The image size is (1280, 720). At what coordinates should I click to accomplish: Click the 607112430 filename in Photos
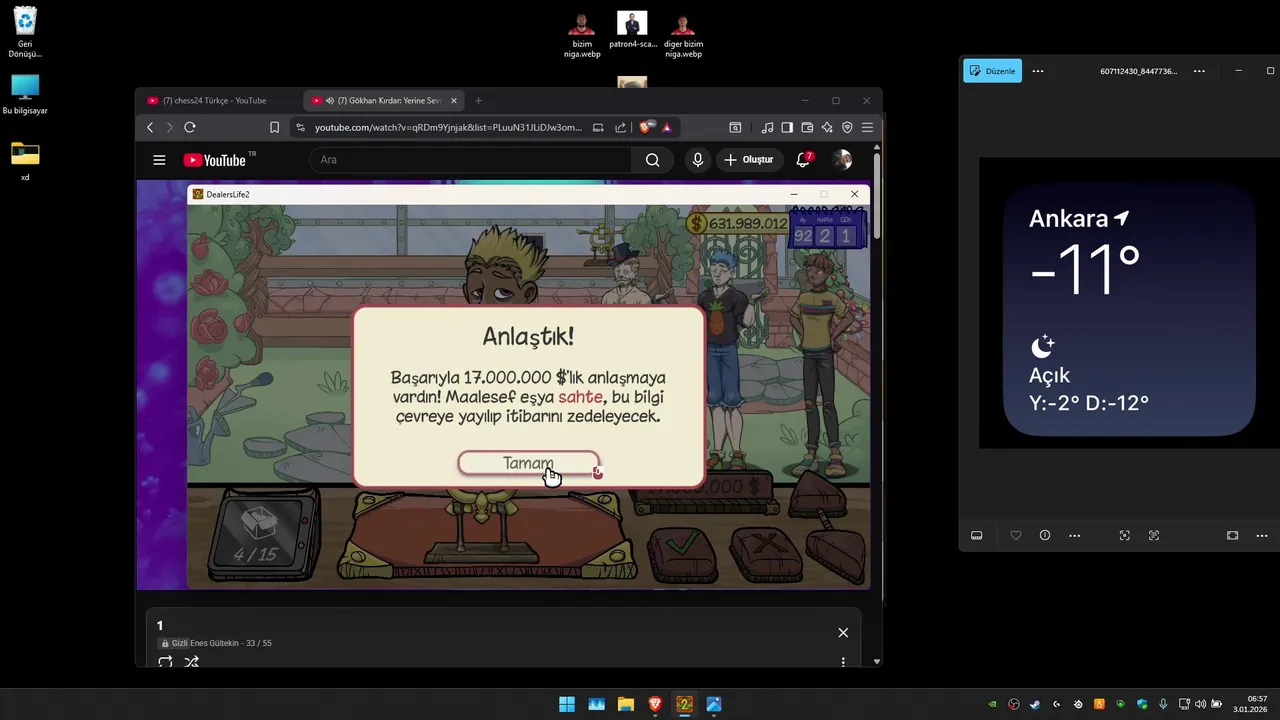pyautogui.click(x=1138, y=71)
